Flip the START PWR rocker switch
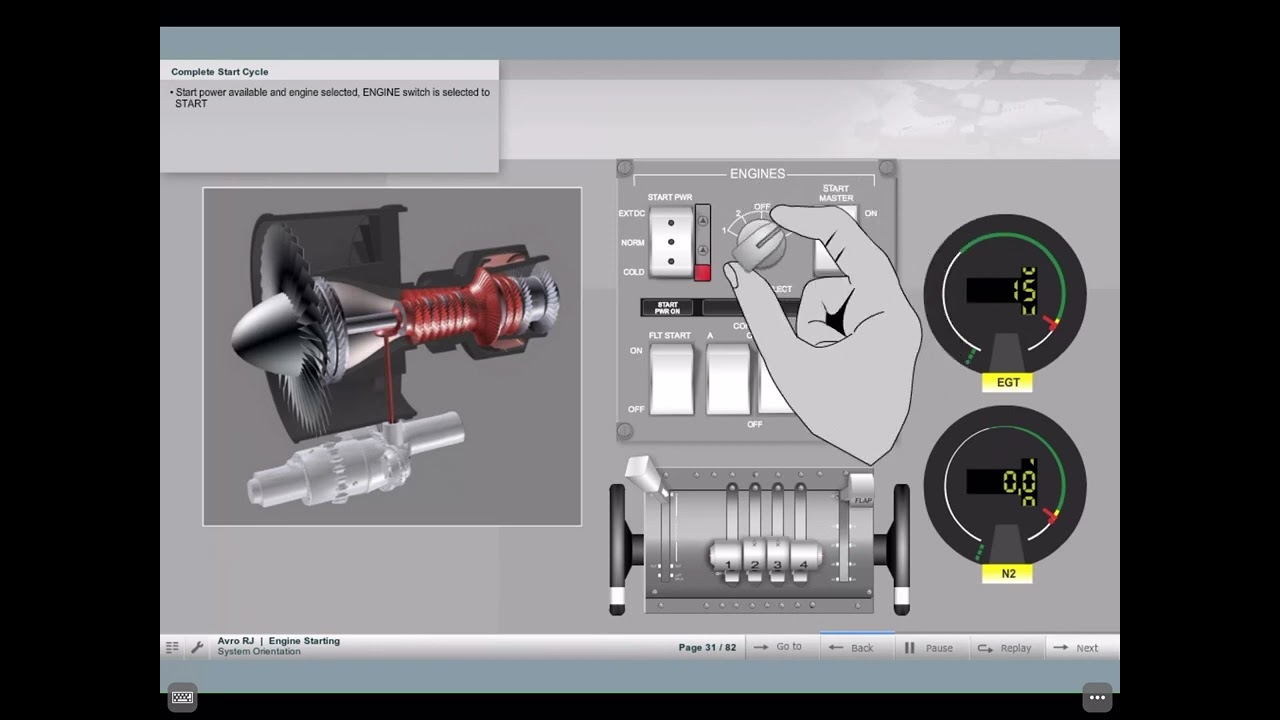This screenshot has height=720, width=1280. coord(671,241)
